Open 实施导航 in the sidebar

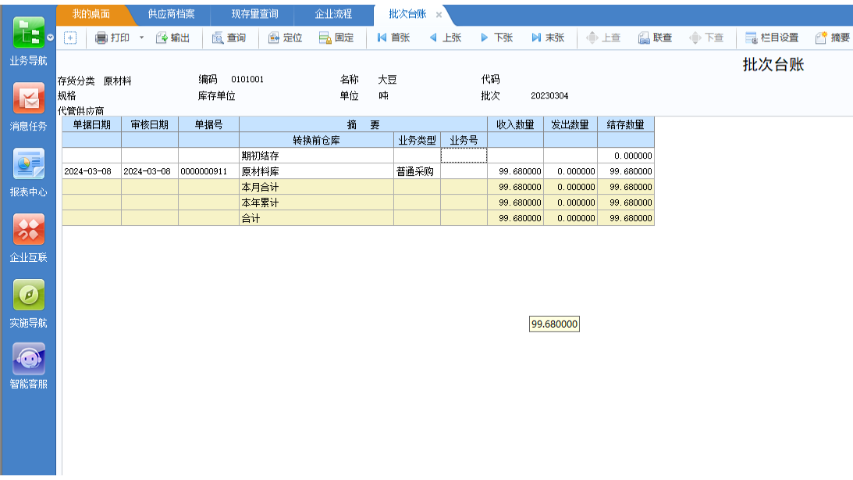point(28,294)
